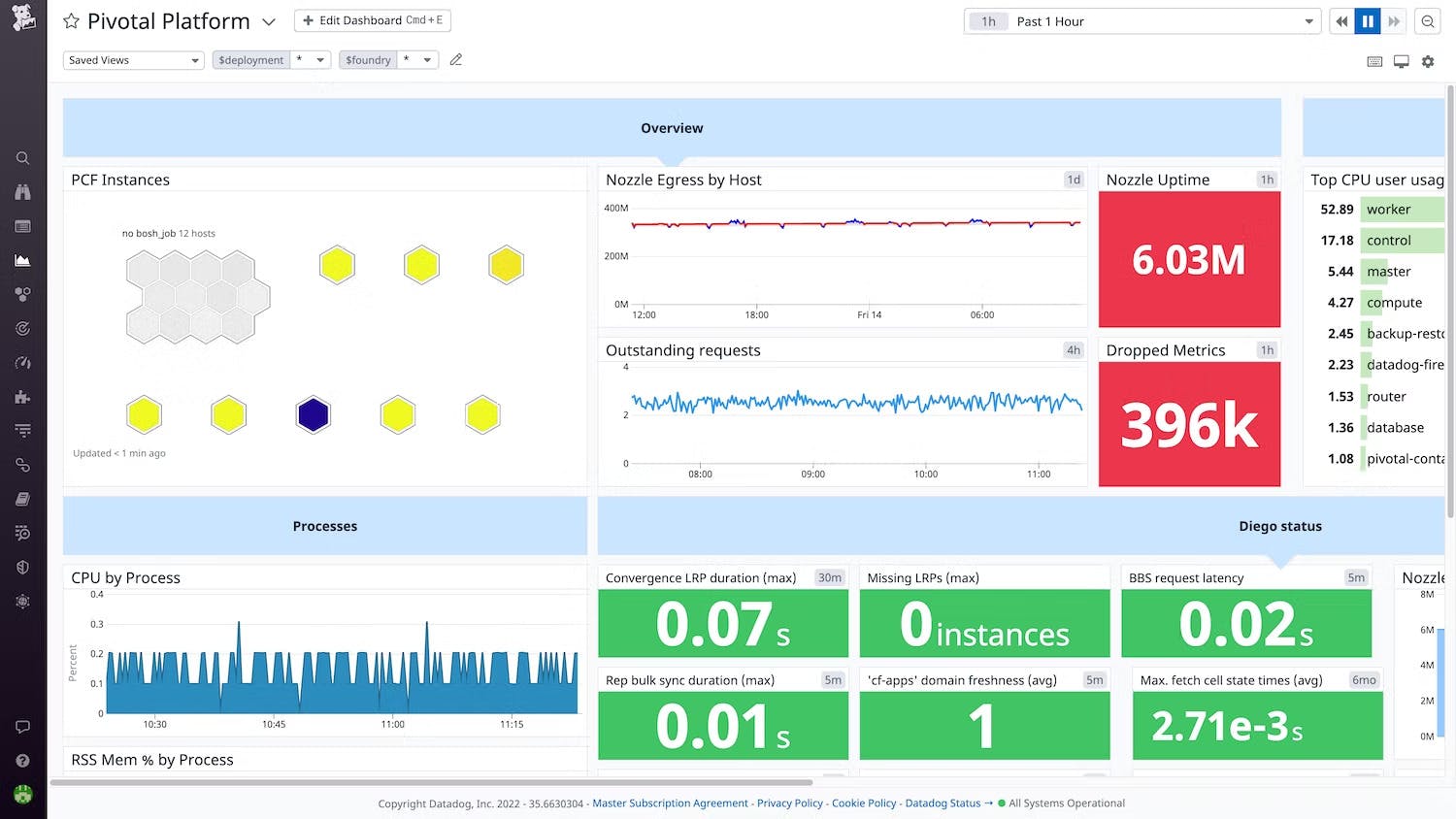The width and height of the screenshot is (1456, 819).
Task: Expand the Saved Views dropdown
Action: tap(133, 60)
